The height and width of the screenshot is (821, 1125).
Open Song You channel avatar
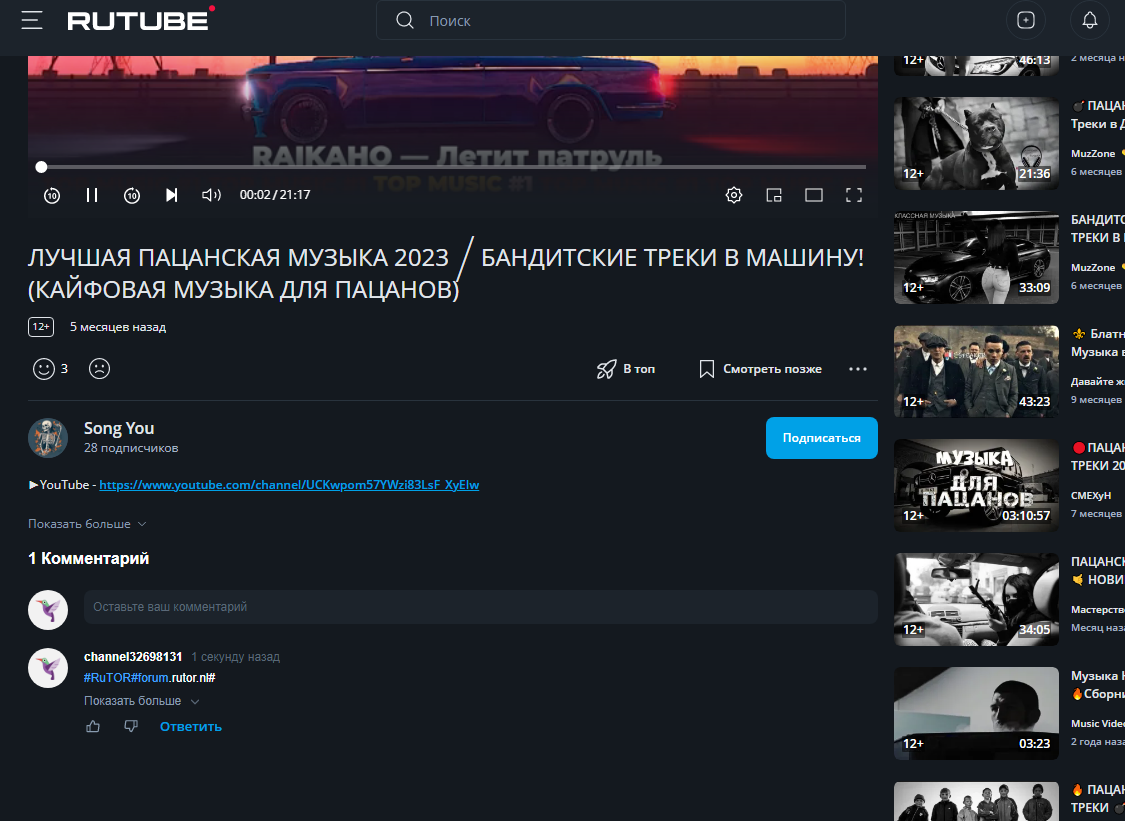48,438
